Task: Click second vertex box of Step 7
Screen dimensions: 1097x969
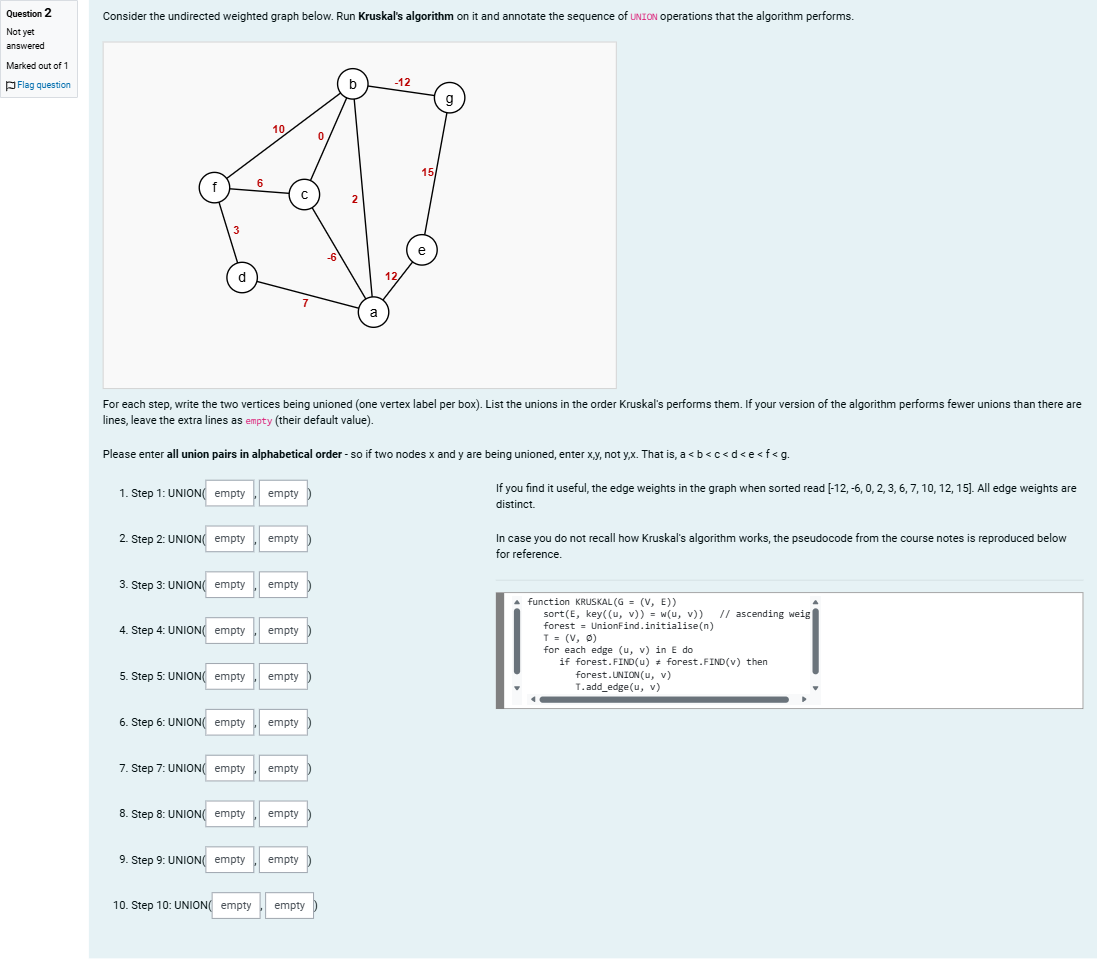Action: coord(283,768)
